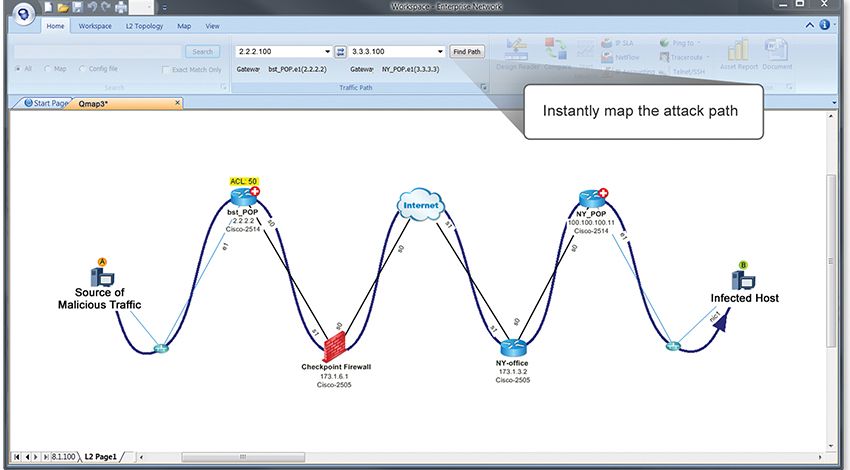Select the bst_POP router icon
Screen dimensions: 850x470
(243, 196)
